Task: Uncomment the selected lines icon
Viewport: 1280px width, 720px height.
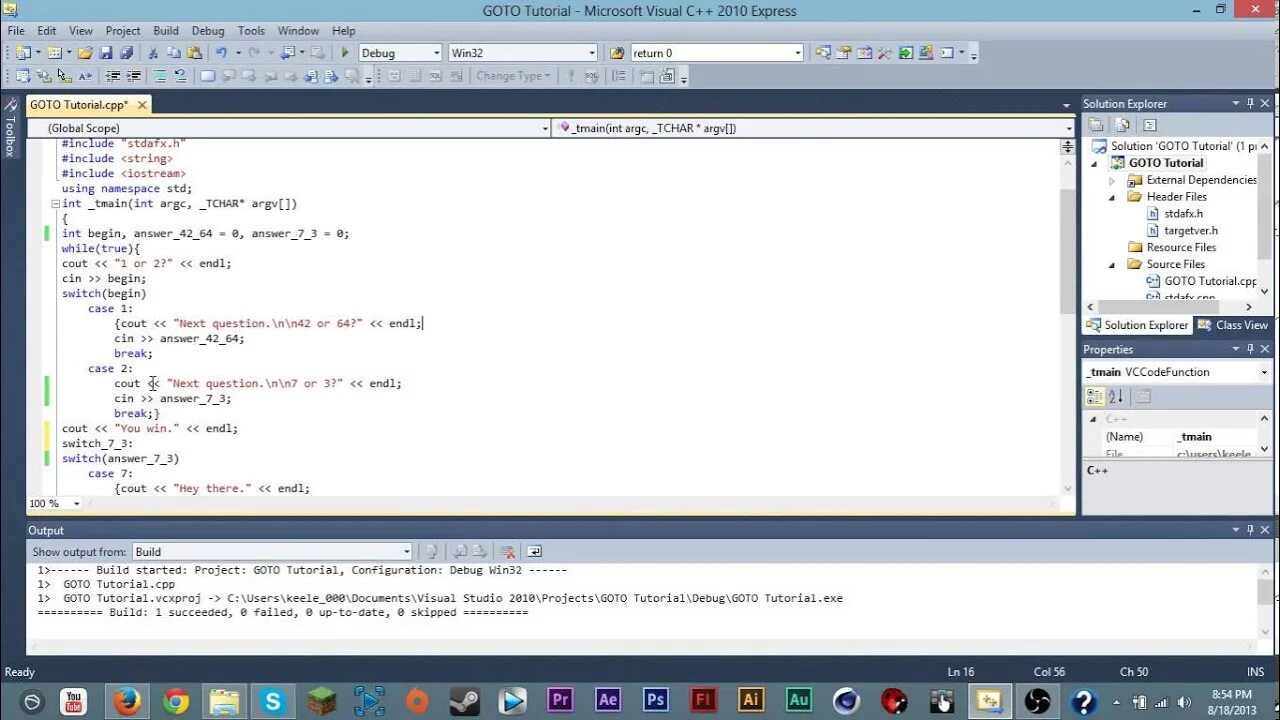Action: click(x=180, y=76)
